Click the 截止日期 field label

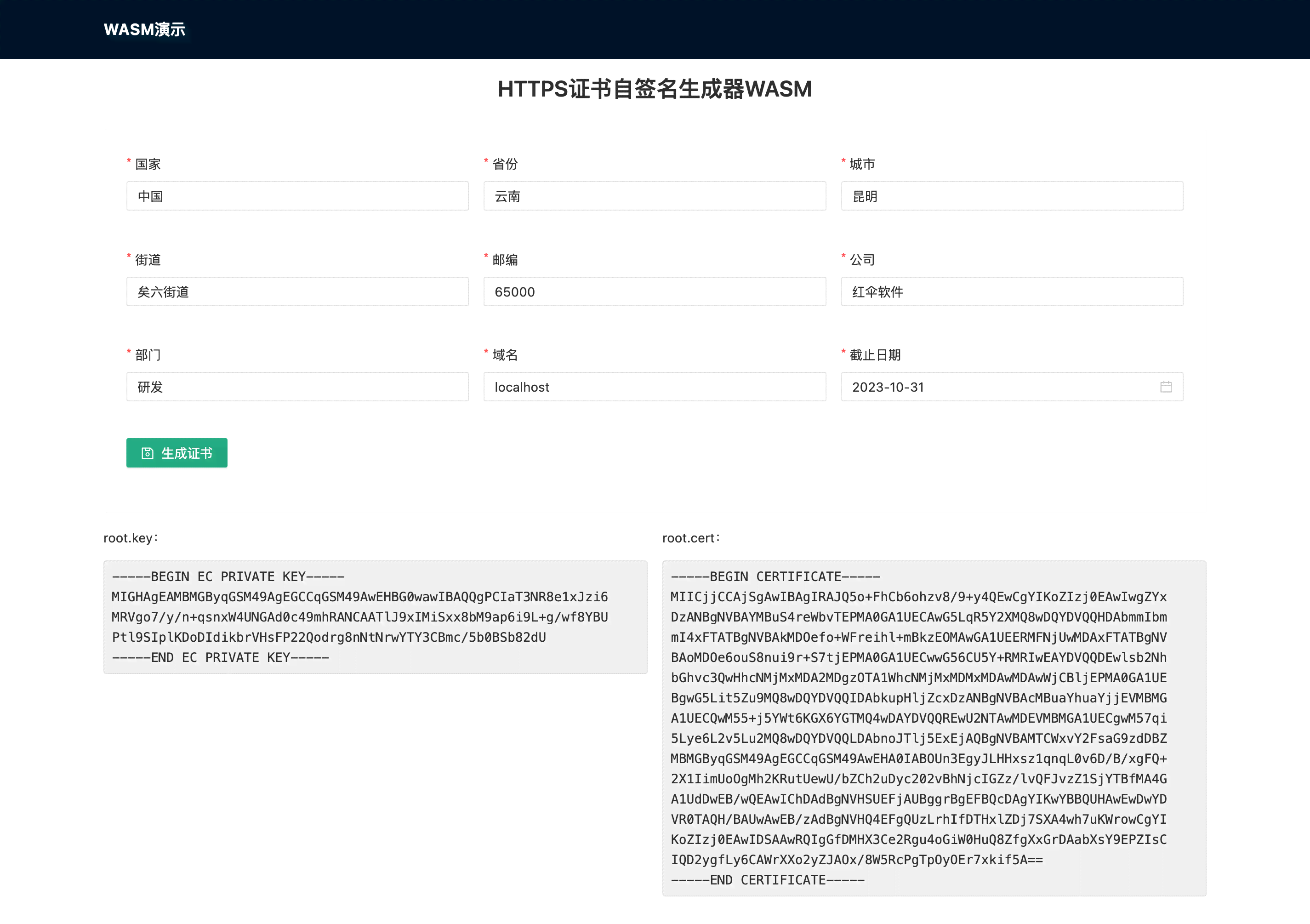click(875, 355)
